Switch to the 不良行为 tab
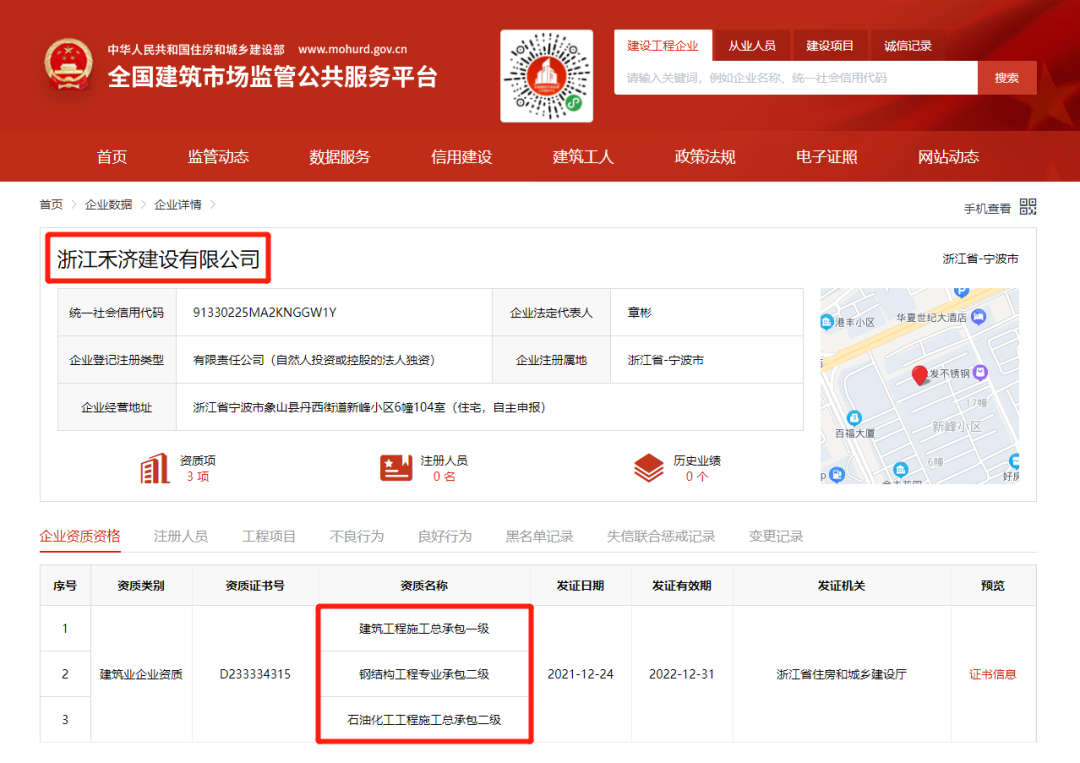Screen dimensions: 1080x763 click(x=356, y=535)
